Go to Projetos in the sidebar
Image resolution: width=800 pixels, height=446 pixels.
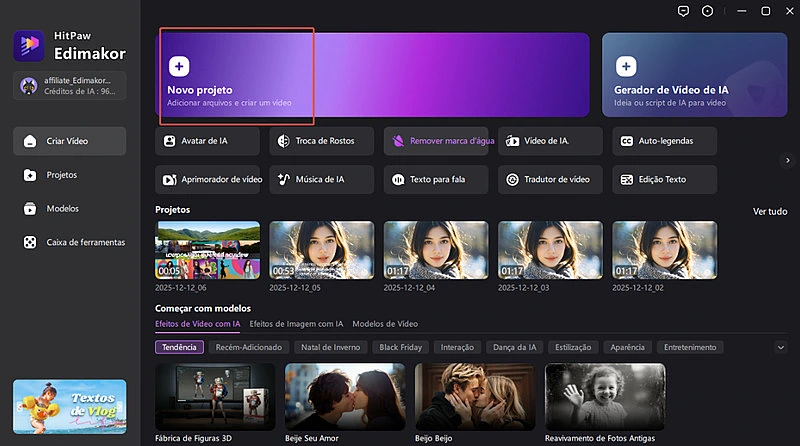[x=62, y=175]
